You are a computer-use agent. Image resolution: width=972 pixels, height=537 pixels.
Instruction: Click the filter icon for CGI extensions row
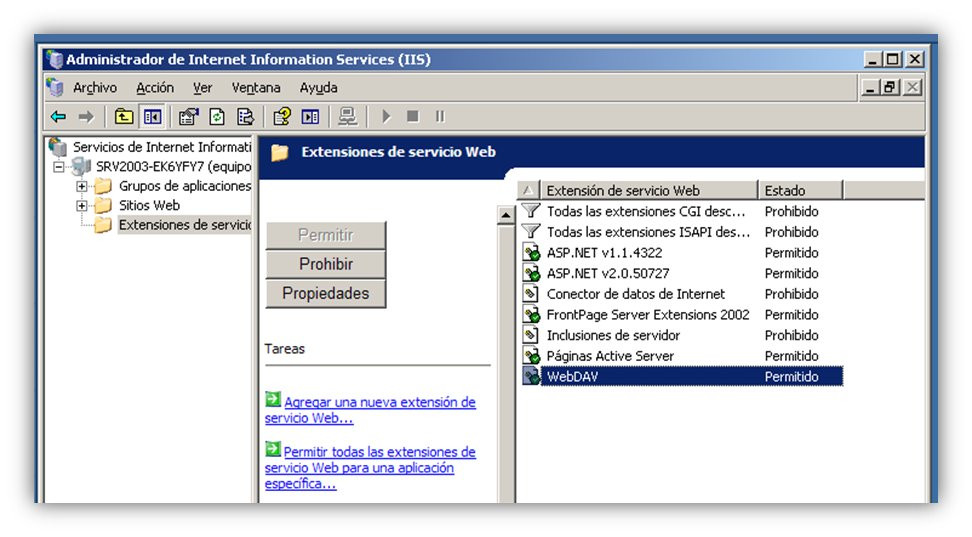(531, 211)
